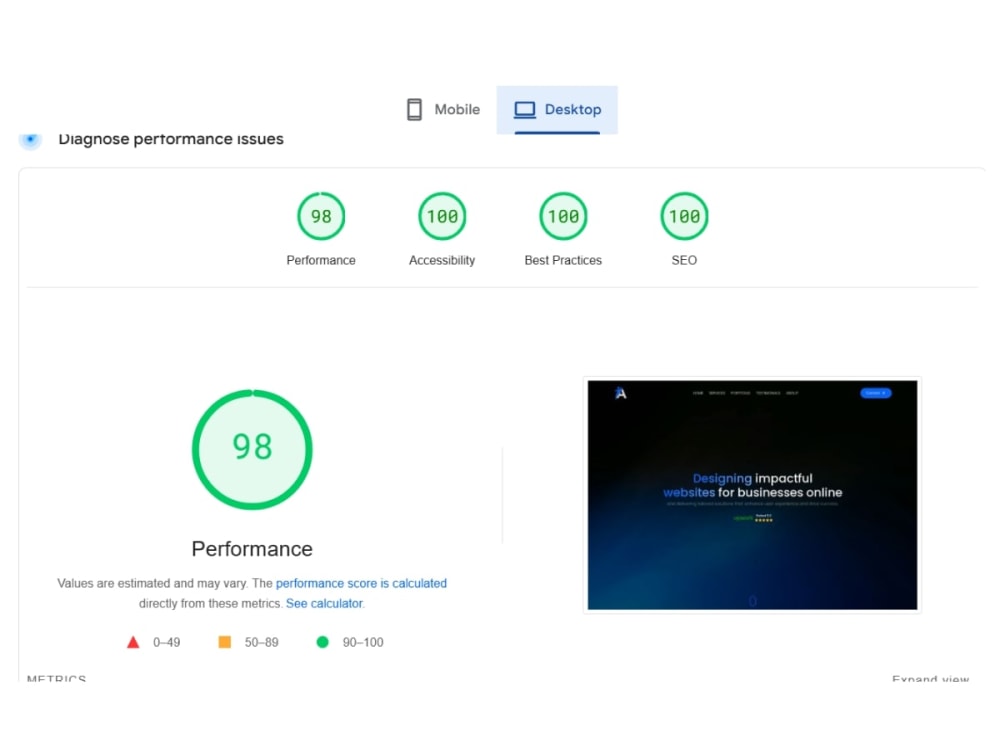
Task: Click the Best Practices 100 score gauge
Action: pyautogui.click(x=563, y=216)
